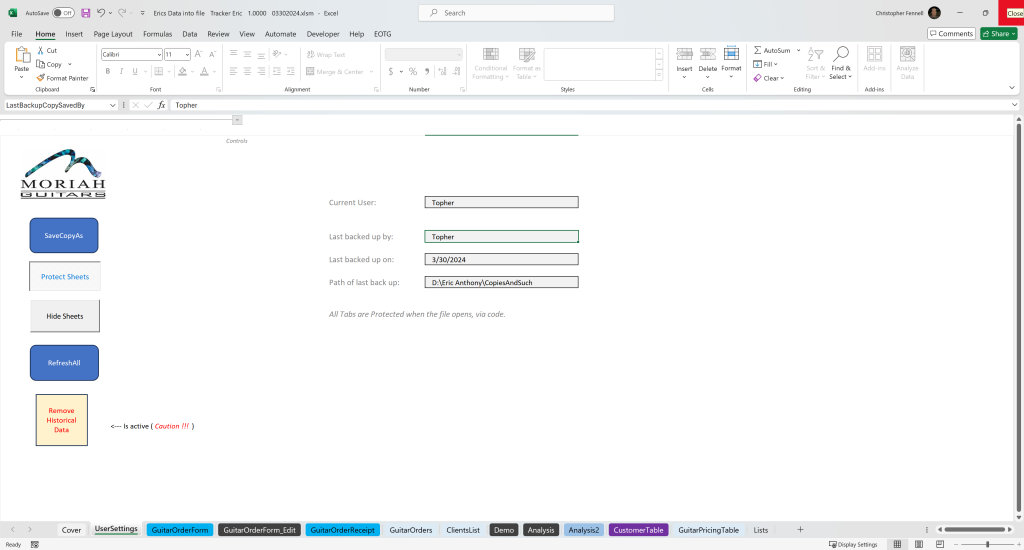Click the Search box in title bar

tap(516, 12)
